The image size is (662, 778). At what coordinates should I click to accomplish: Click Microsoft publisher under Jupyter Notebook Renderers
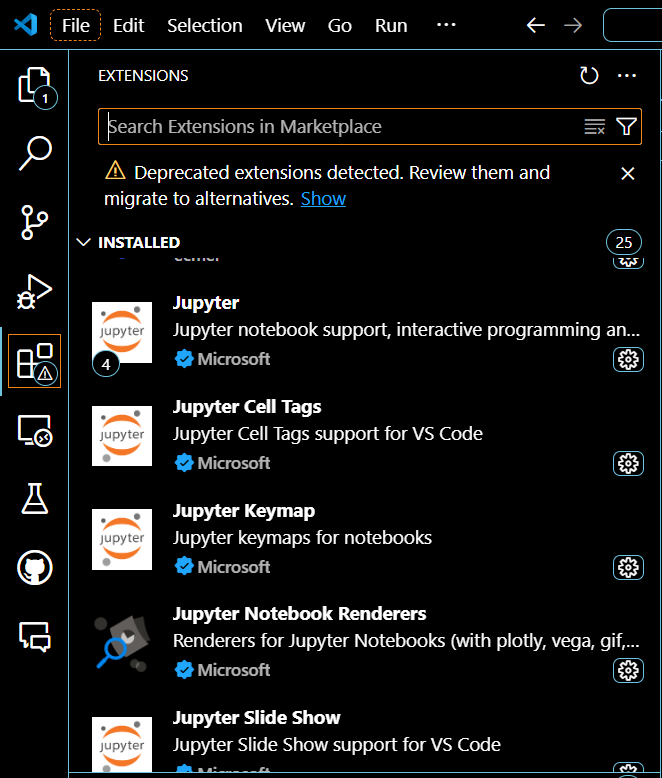tap(234, 670)
